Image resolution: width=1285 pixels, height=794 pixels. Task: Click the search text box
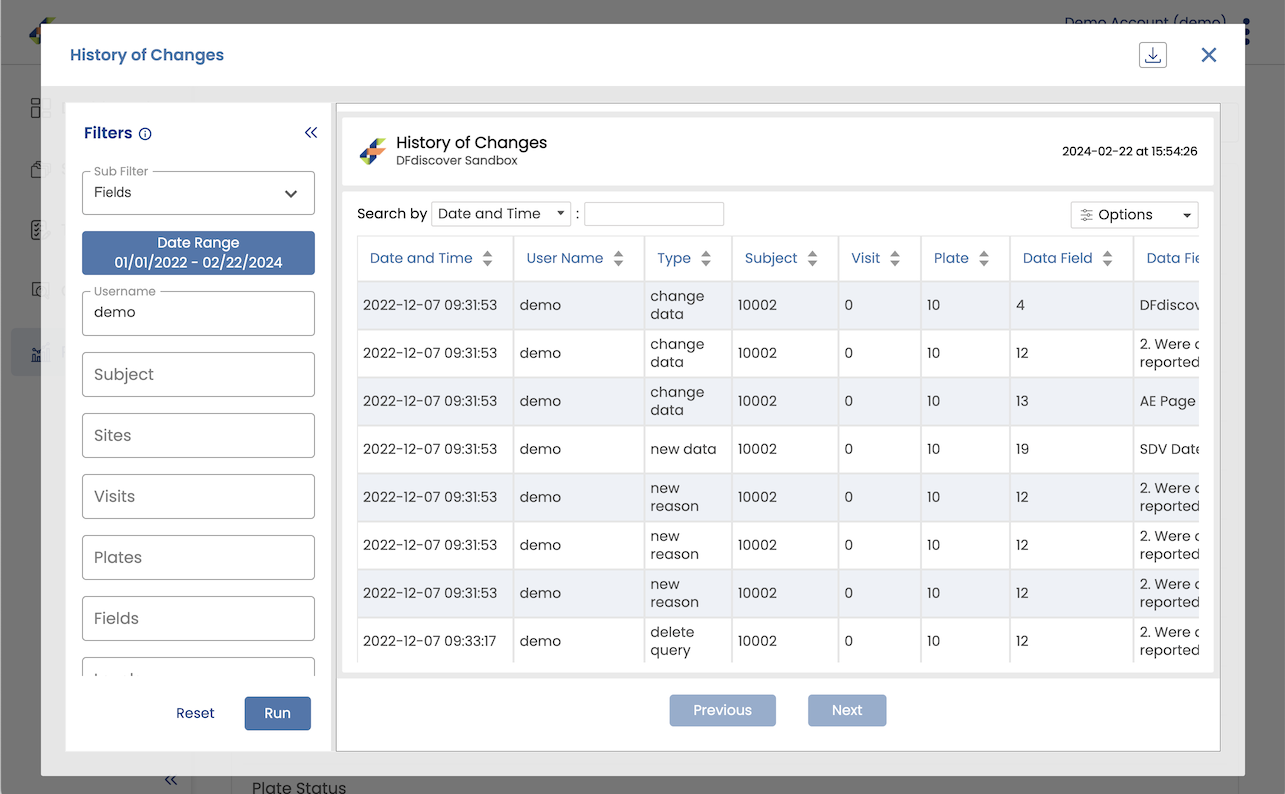[x=654, y=214]
